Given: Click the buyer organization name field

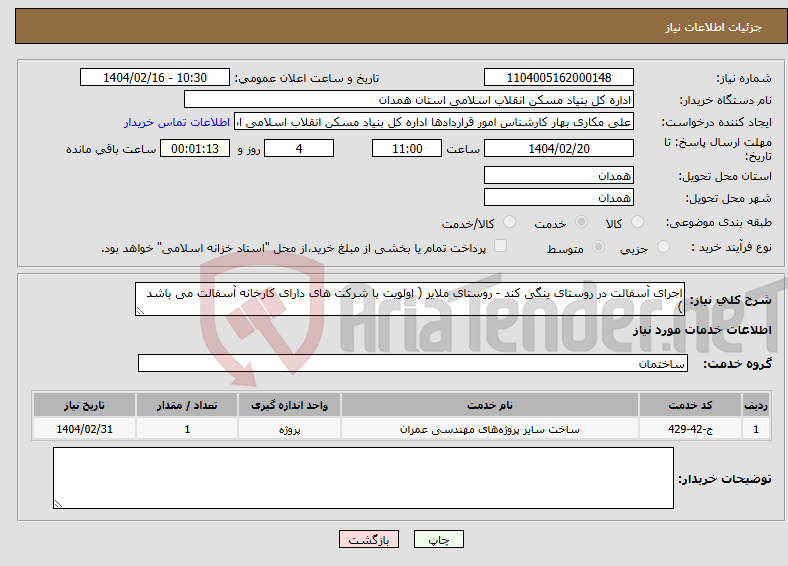Looking at the screenshot, I should 409,100.
